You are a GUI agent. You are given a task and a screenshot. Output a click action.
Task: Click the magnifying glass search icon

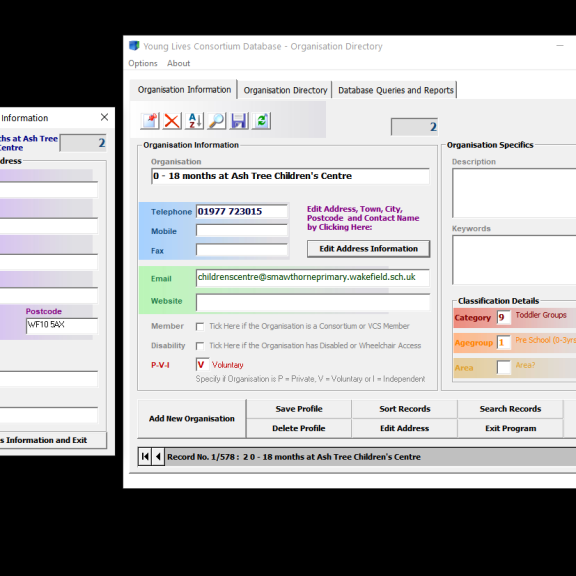[217, 121]
